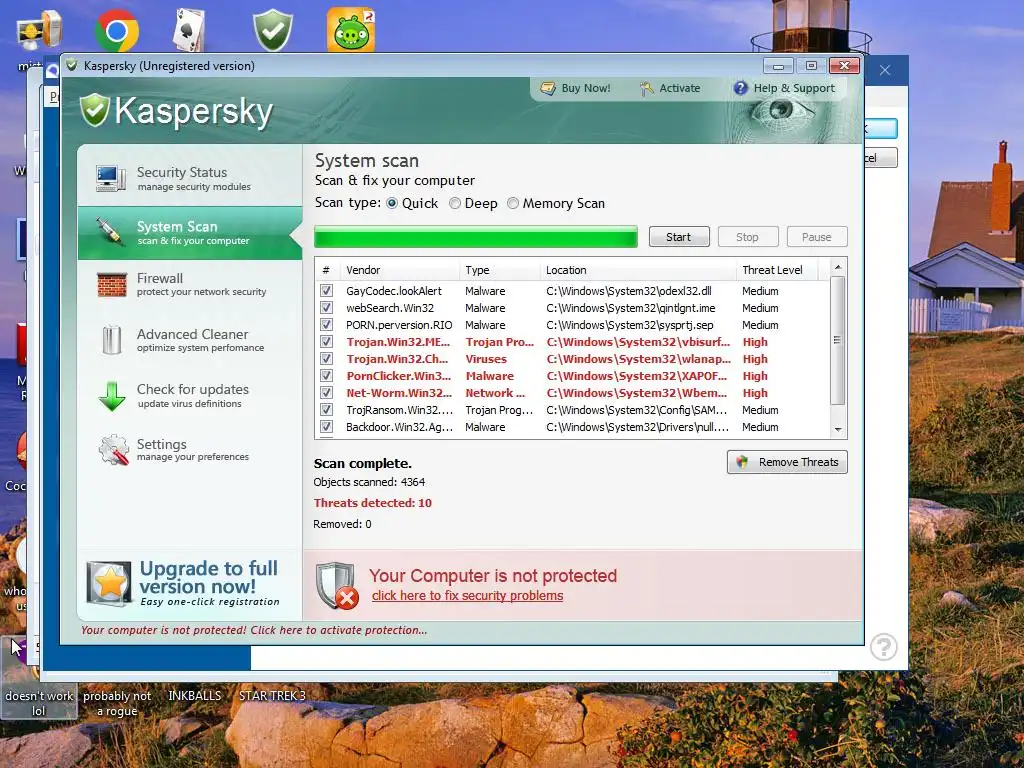The image size is (1024, 768).
Task: Click the Start scan button
Action: pos(679,237)
